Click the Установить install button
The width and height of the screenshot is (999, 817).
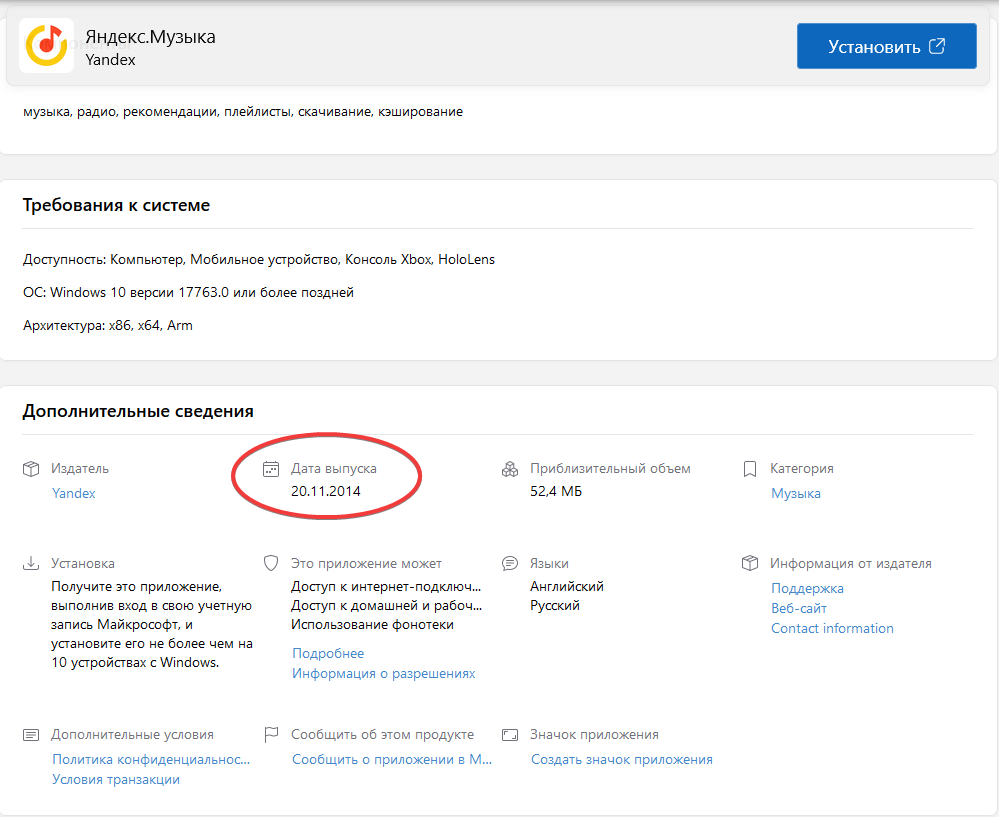tap(886, 46)
